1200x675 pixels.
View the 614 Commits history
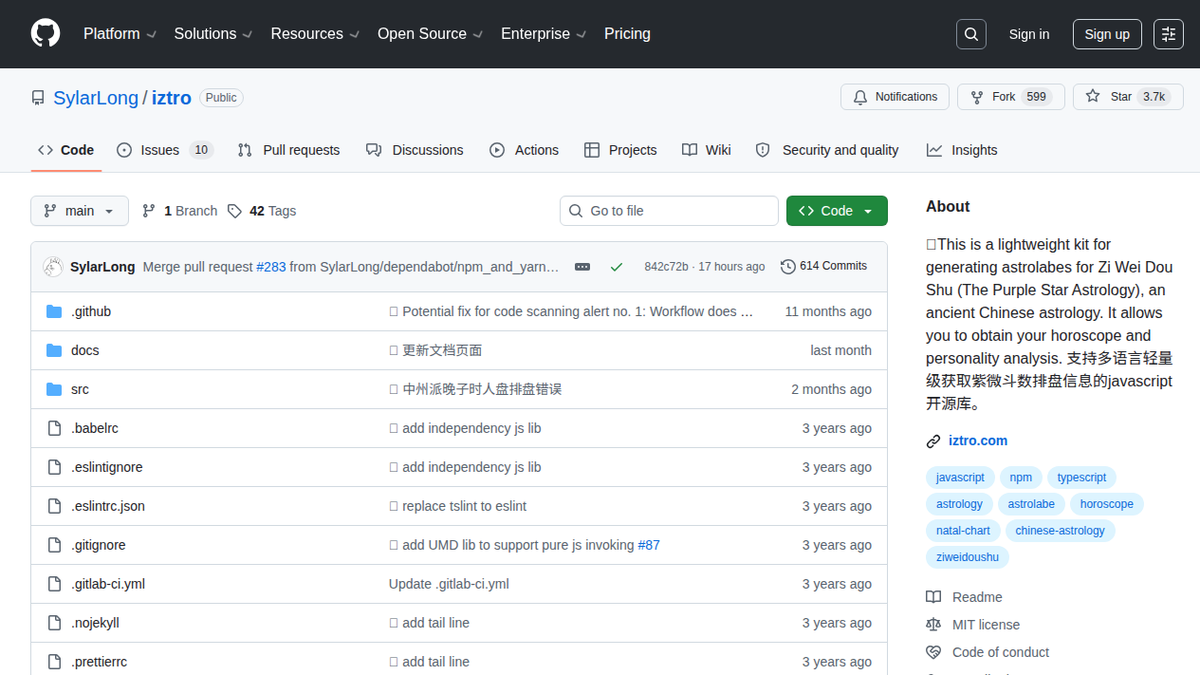click(x=823, y=266)
